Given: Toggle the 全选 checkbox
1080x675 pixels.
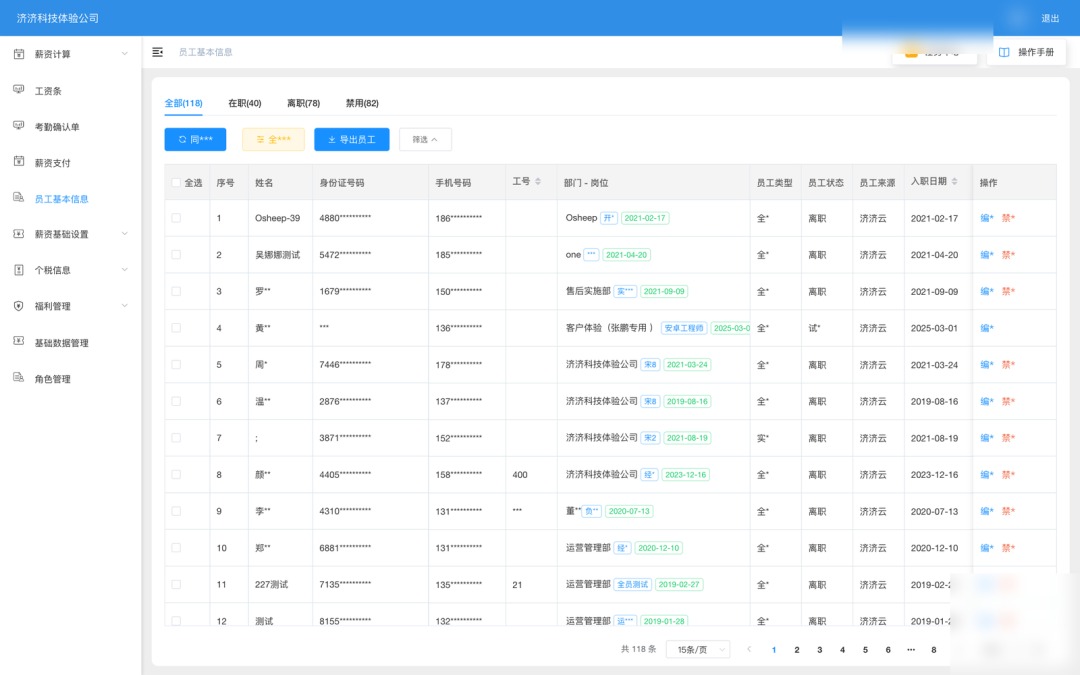Looking at the screenshot, I should [176, 183].
